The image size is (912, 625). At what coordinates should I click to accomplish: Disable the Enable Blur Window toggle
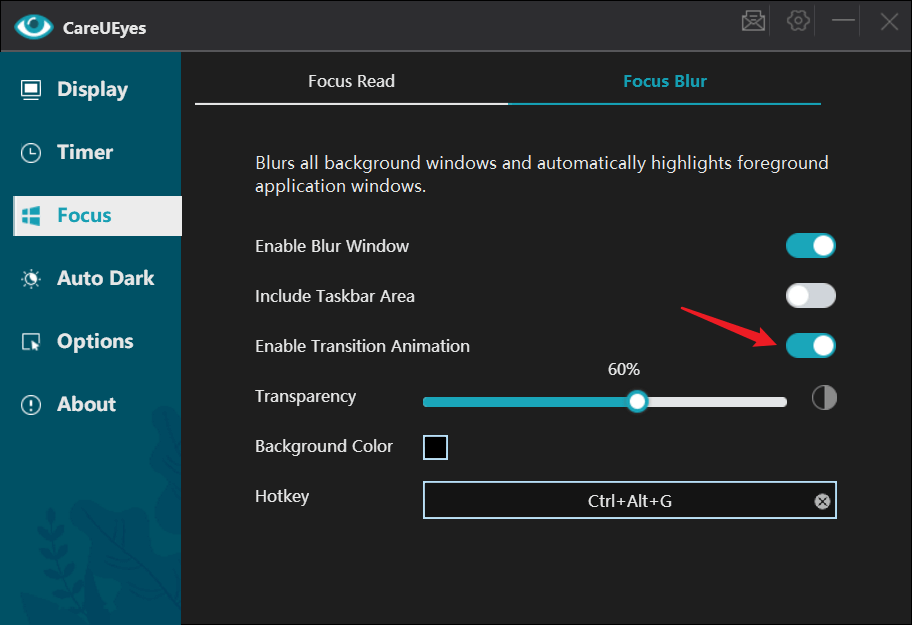coord(811,246)
